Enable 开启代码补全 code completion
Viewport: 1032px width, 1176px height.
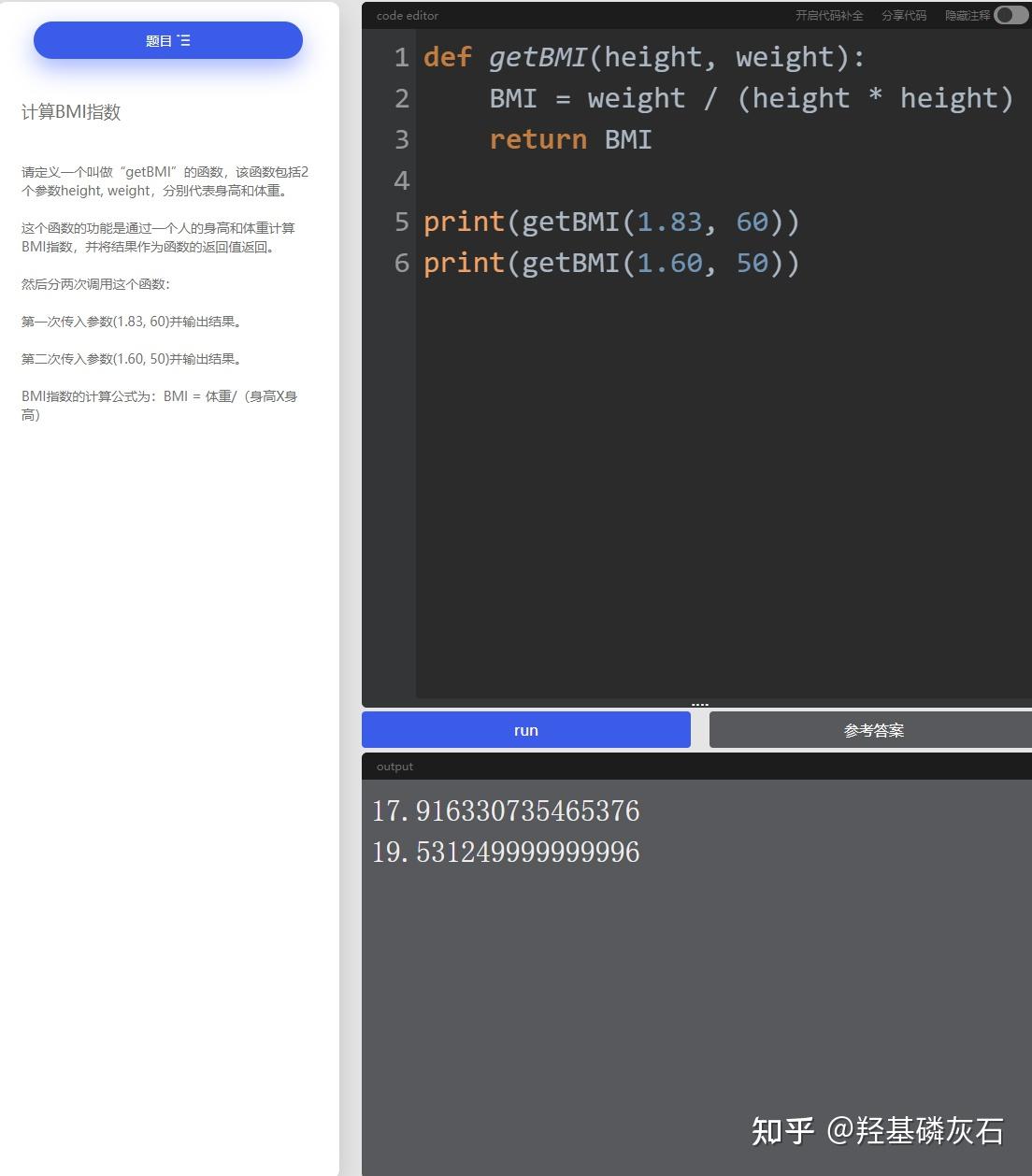pyautogui.click(x=829, y=16)
